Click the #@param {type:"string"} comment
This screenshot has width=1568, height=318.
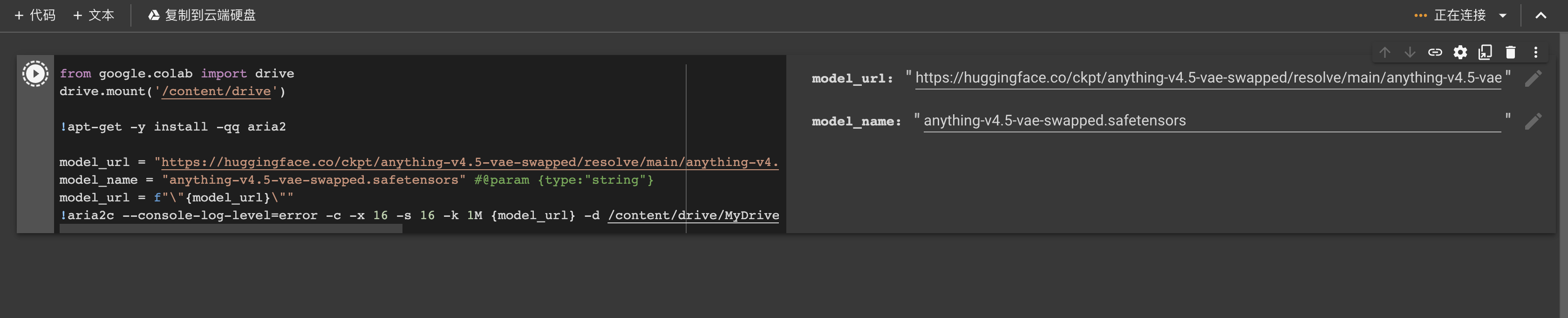pos(564,180)
